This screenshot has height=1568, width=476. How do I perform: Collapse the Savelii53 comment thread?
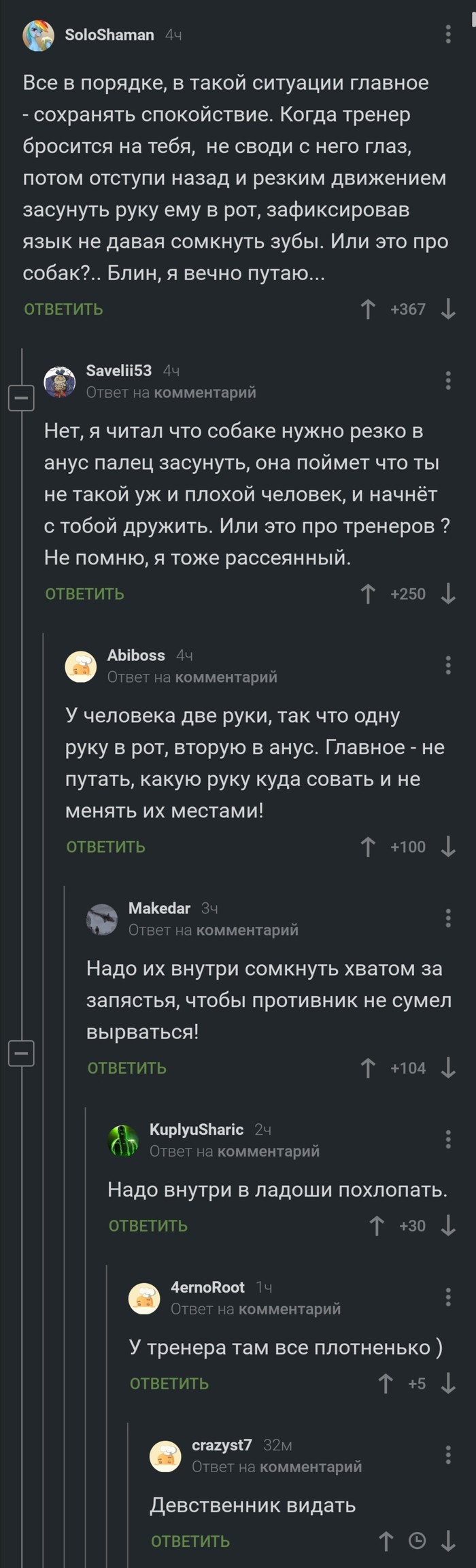tap(21, 398)
